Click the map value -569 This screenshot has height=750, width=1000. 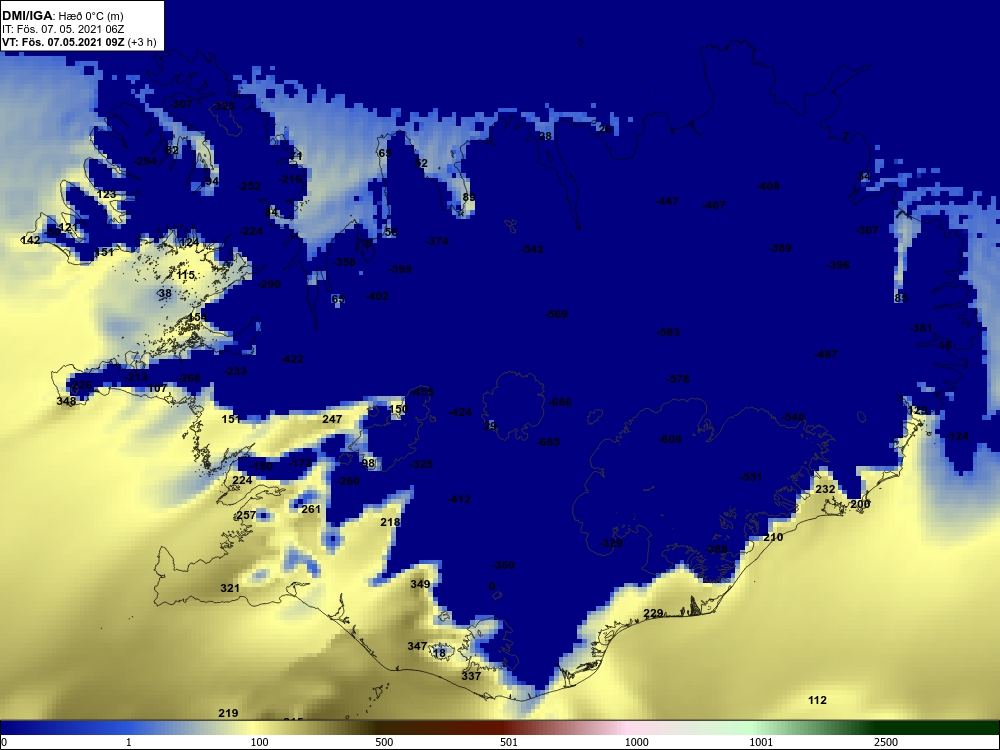556,314
